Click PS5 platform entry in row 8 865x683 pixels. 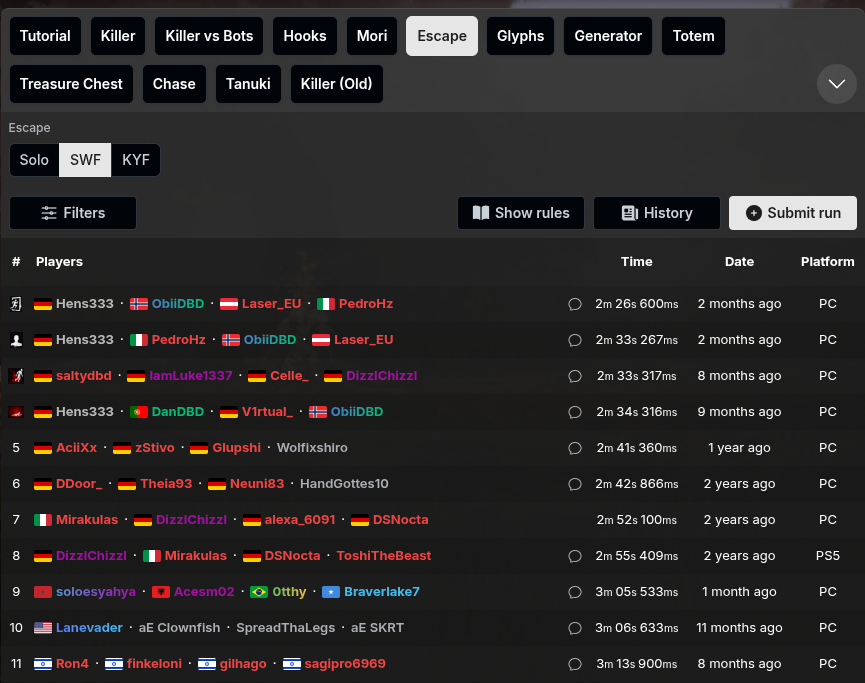827,556
